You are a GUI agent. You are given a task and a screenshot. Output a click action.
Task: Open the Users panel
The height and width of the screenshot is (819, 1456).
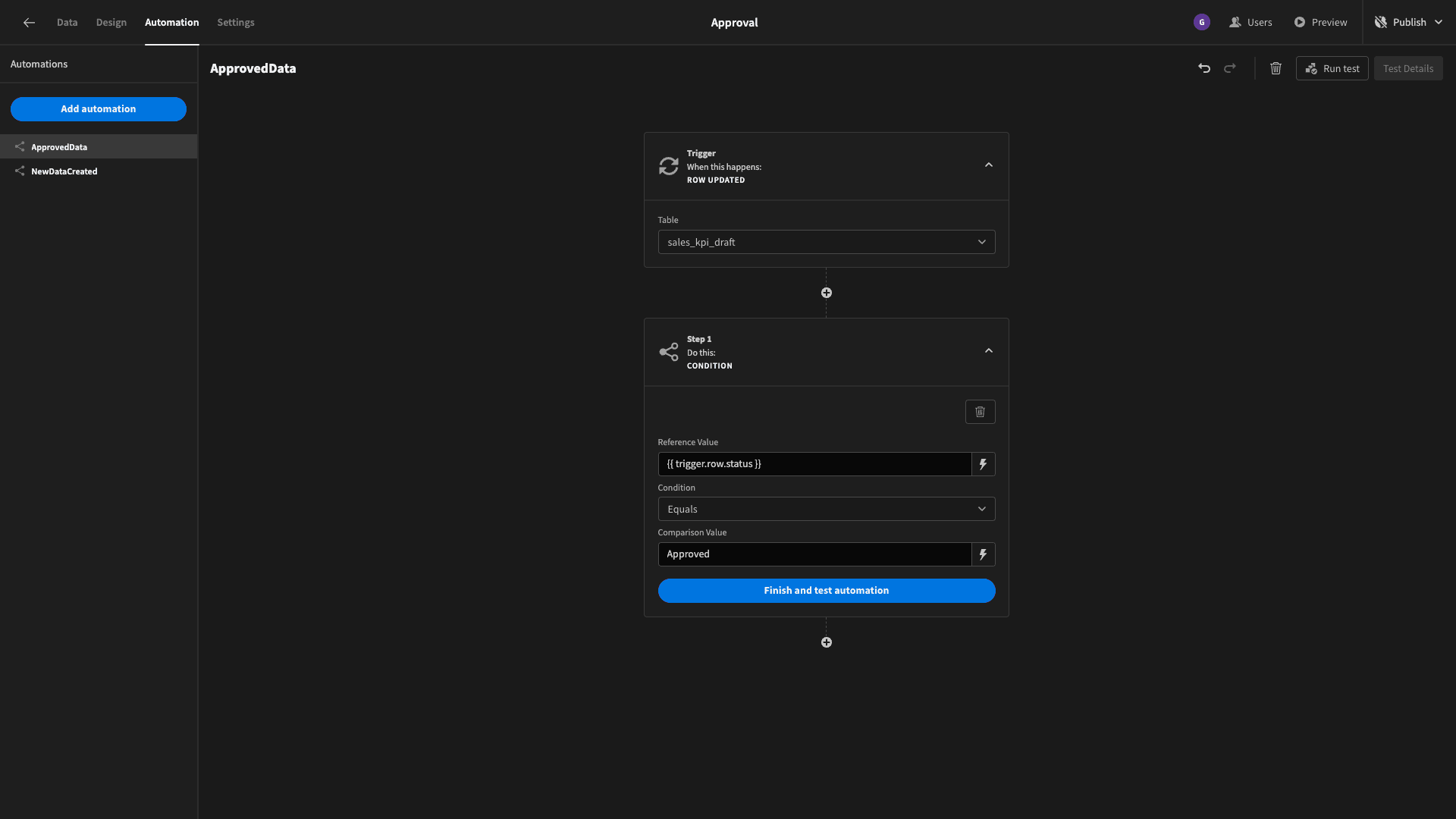click(1251, 23)
